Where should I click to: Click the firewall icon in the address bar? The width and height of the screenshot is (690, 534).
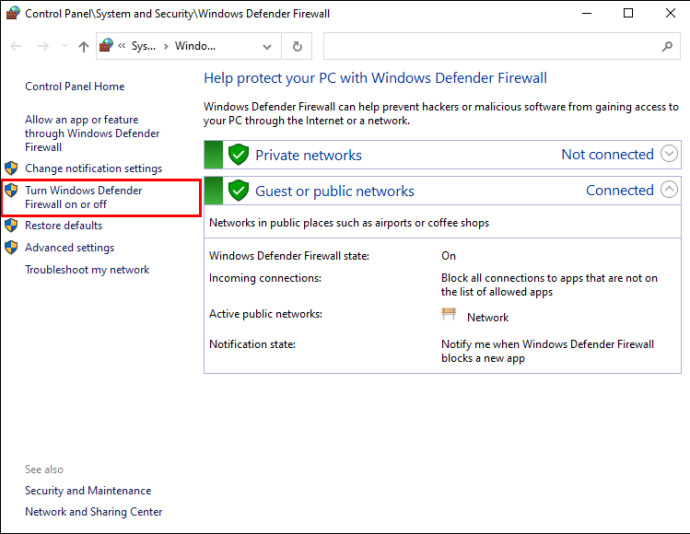[x=106, y=45]
